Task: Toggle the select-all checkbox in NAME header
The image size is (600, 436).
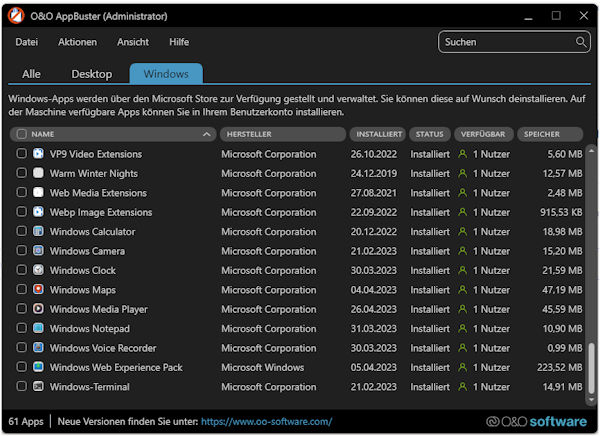Action: [x=22, y=134]
